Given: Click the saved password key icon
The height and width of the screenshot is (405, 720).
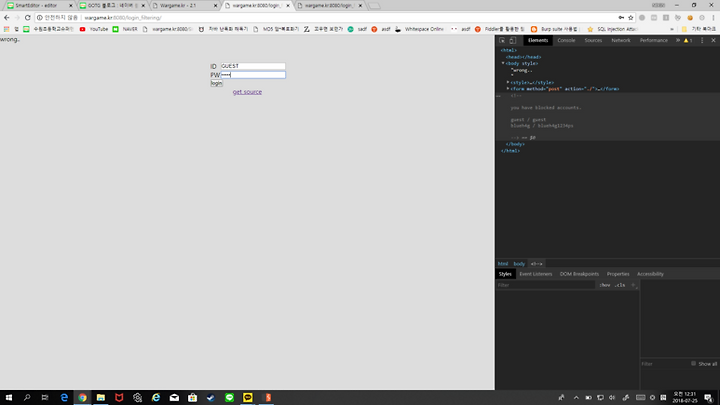Looking at the screenshot, I should click(x=621, y=17).
